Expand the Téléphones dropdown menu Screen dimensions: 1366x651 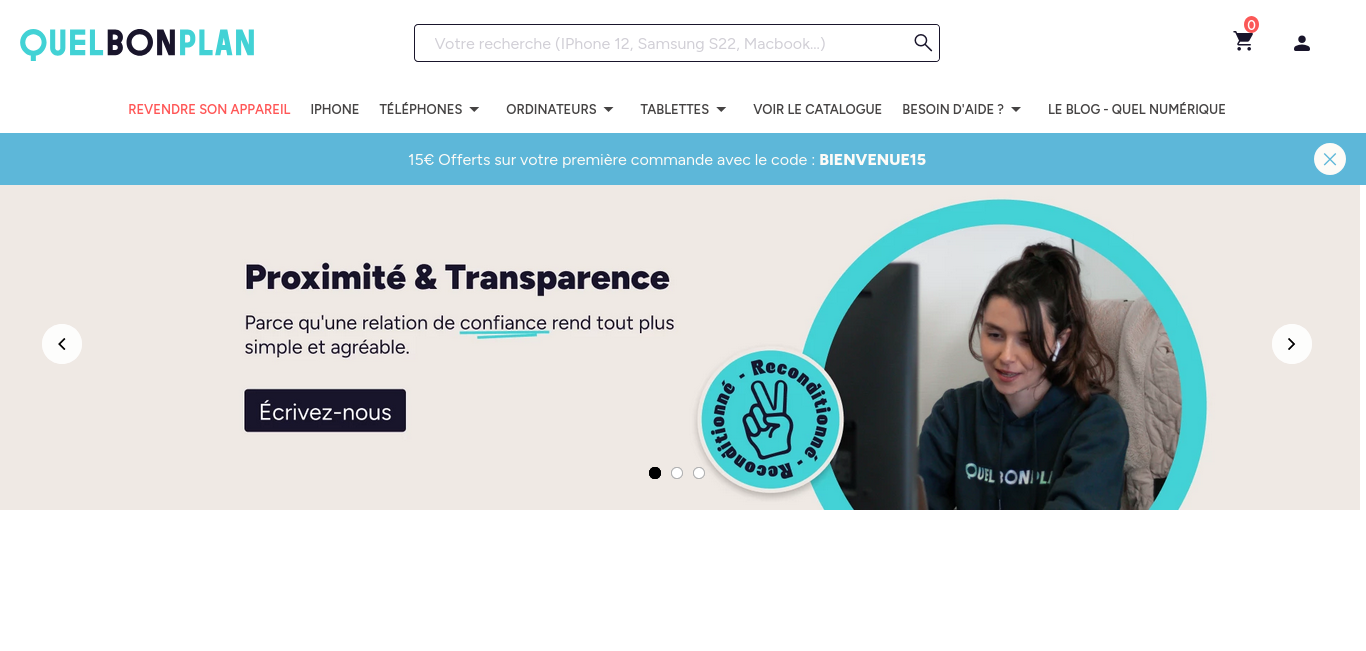click(x=430, y=109)
